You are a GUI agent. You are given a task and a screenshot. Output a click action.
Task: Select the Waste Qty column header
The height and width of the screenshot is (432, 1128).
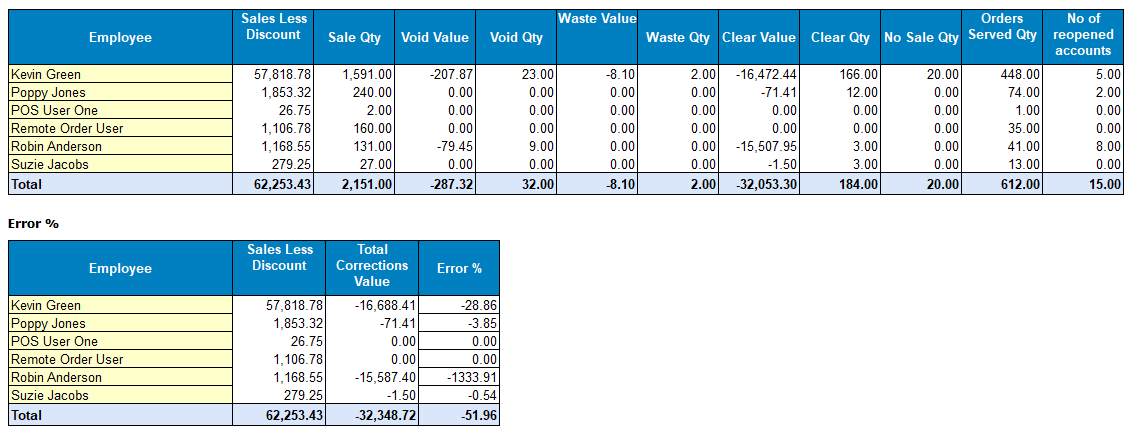678,38
